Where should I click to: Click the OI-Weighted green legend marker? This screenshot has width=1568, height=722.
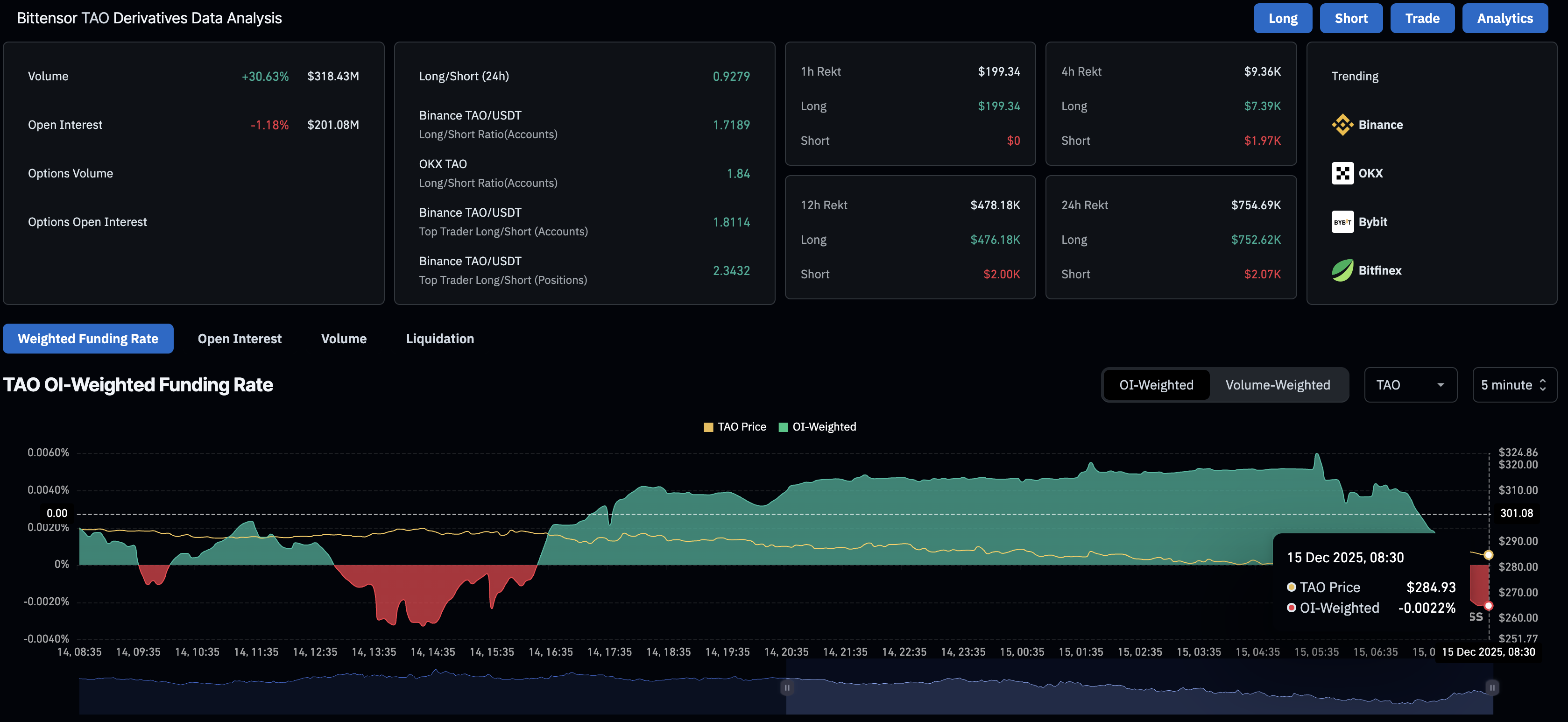(x=784, y=426)
